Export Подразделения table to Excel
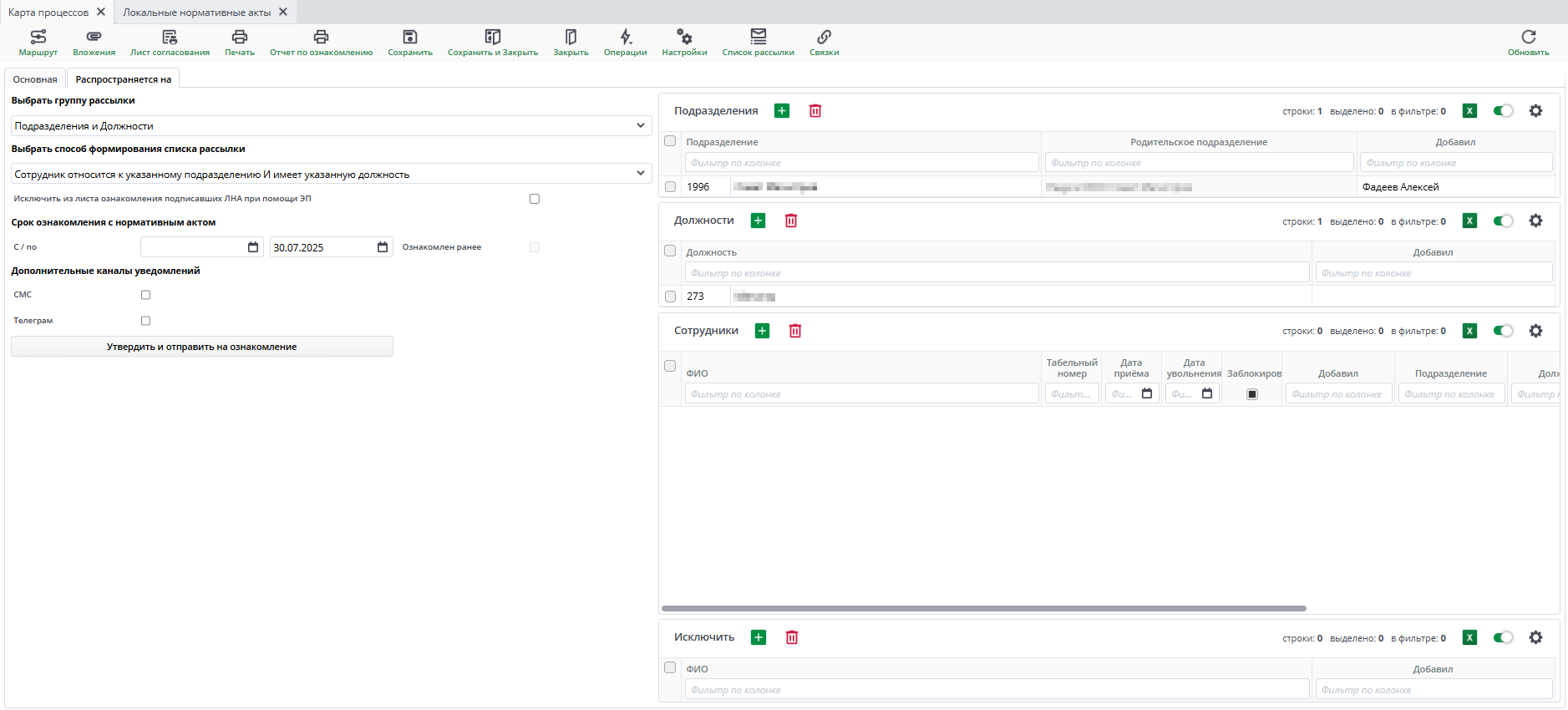1568x710 pixels. pyautogui.click(x=1470, y=111)
